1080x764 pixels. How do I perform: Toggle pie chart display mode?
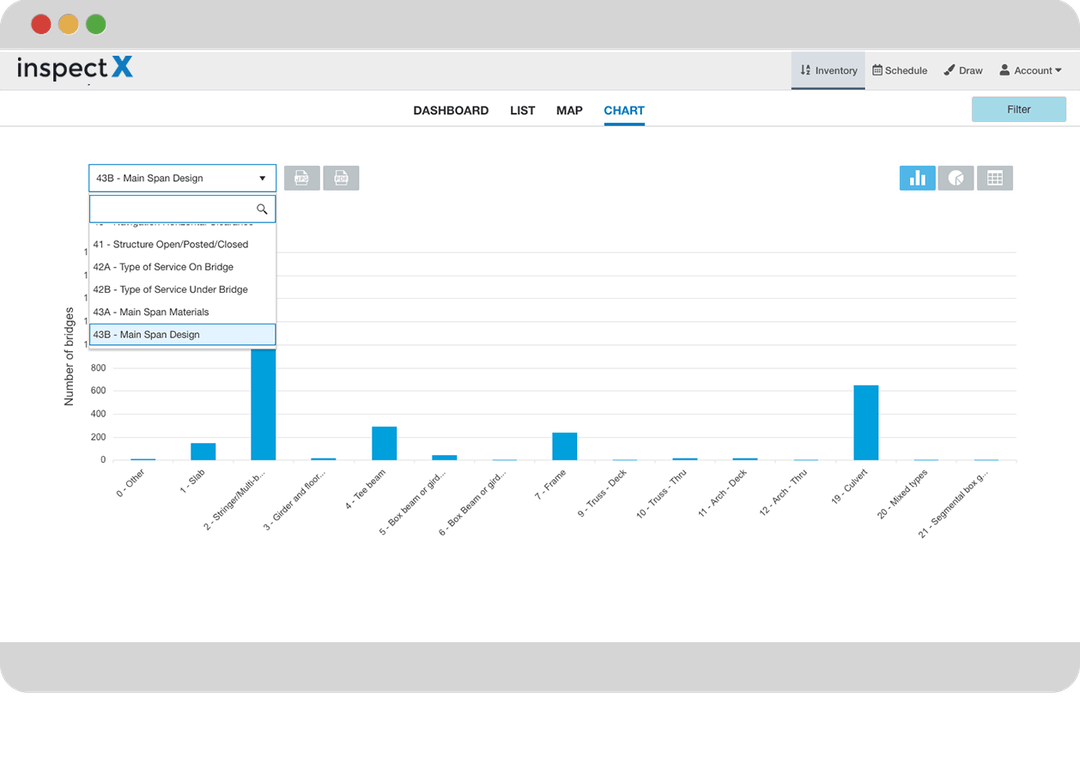(956, 177)
